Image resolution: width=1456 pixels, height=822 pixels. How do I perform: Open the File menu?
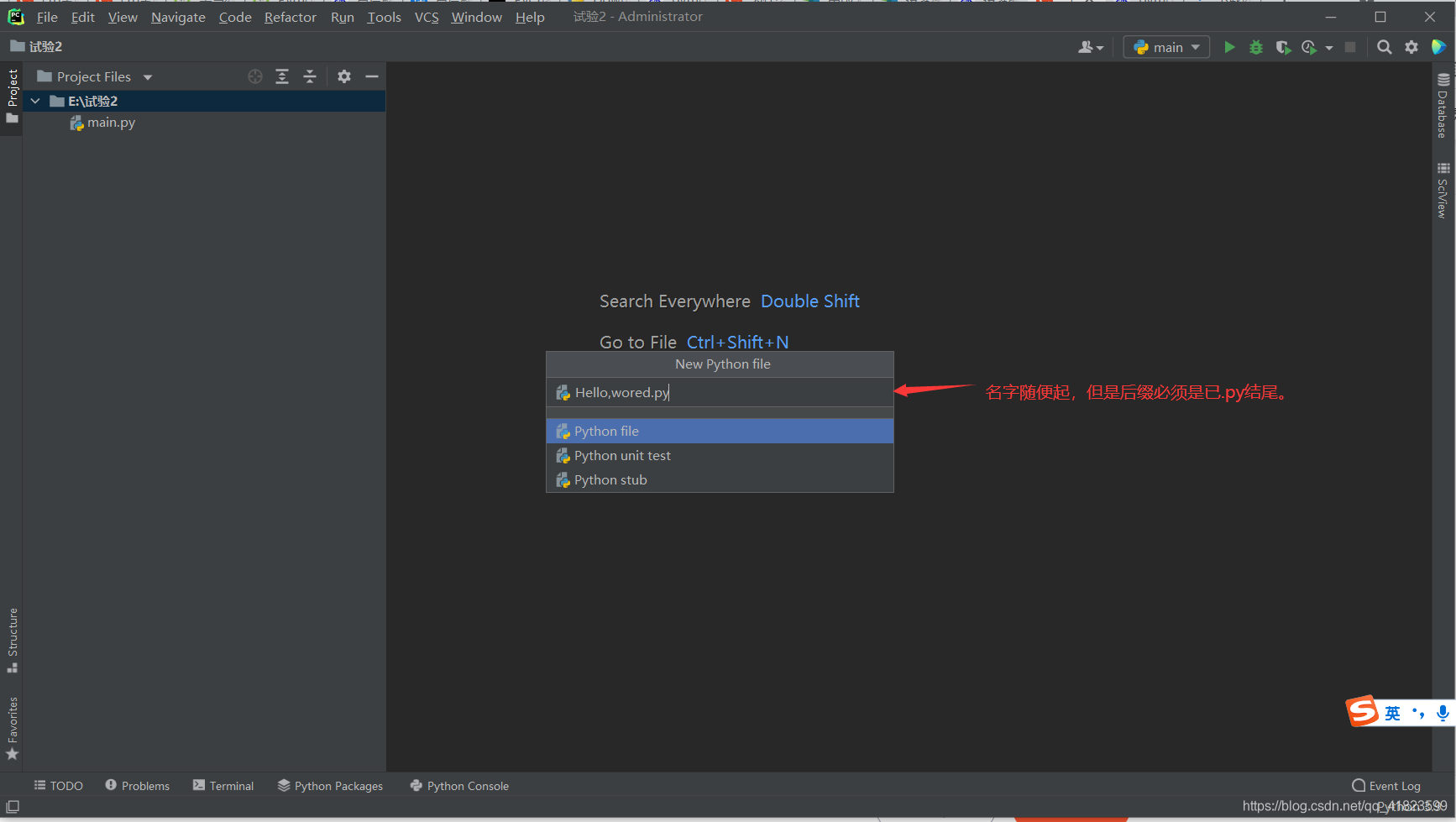point(47,17)
